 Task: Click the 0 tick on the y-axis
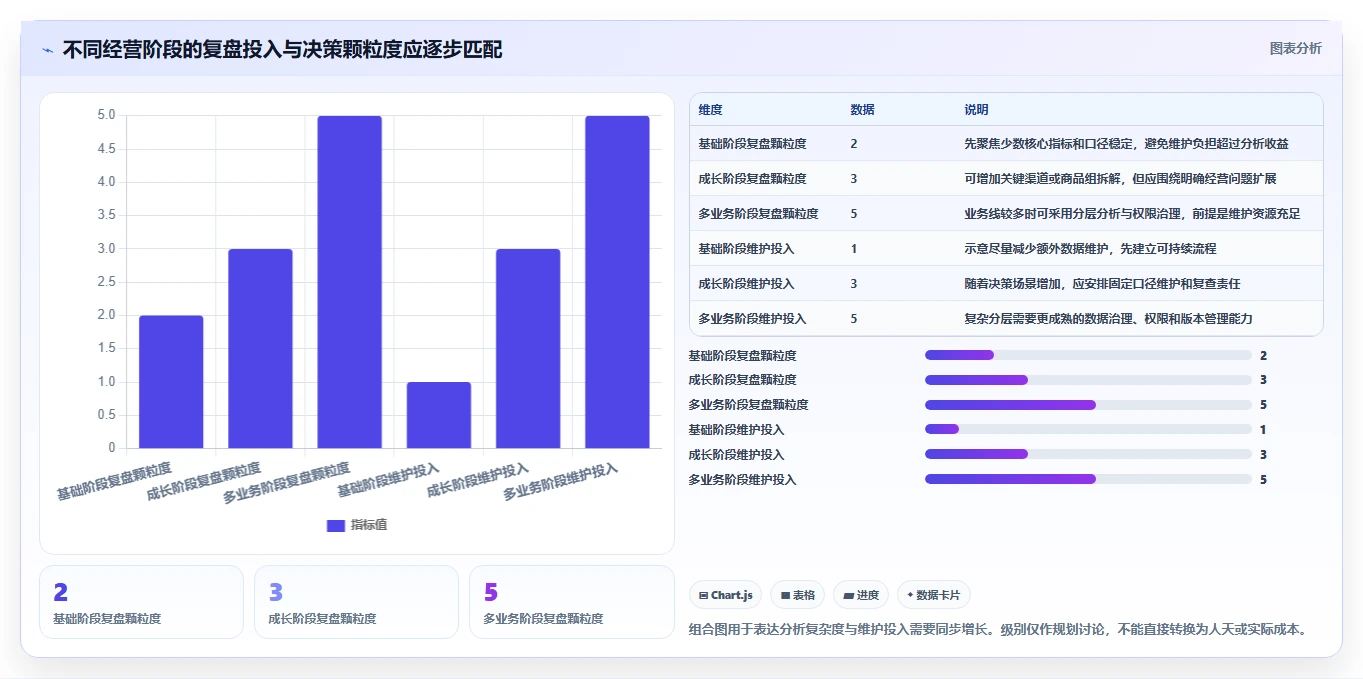point(112,447)
